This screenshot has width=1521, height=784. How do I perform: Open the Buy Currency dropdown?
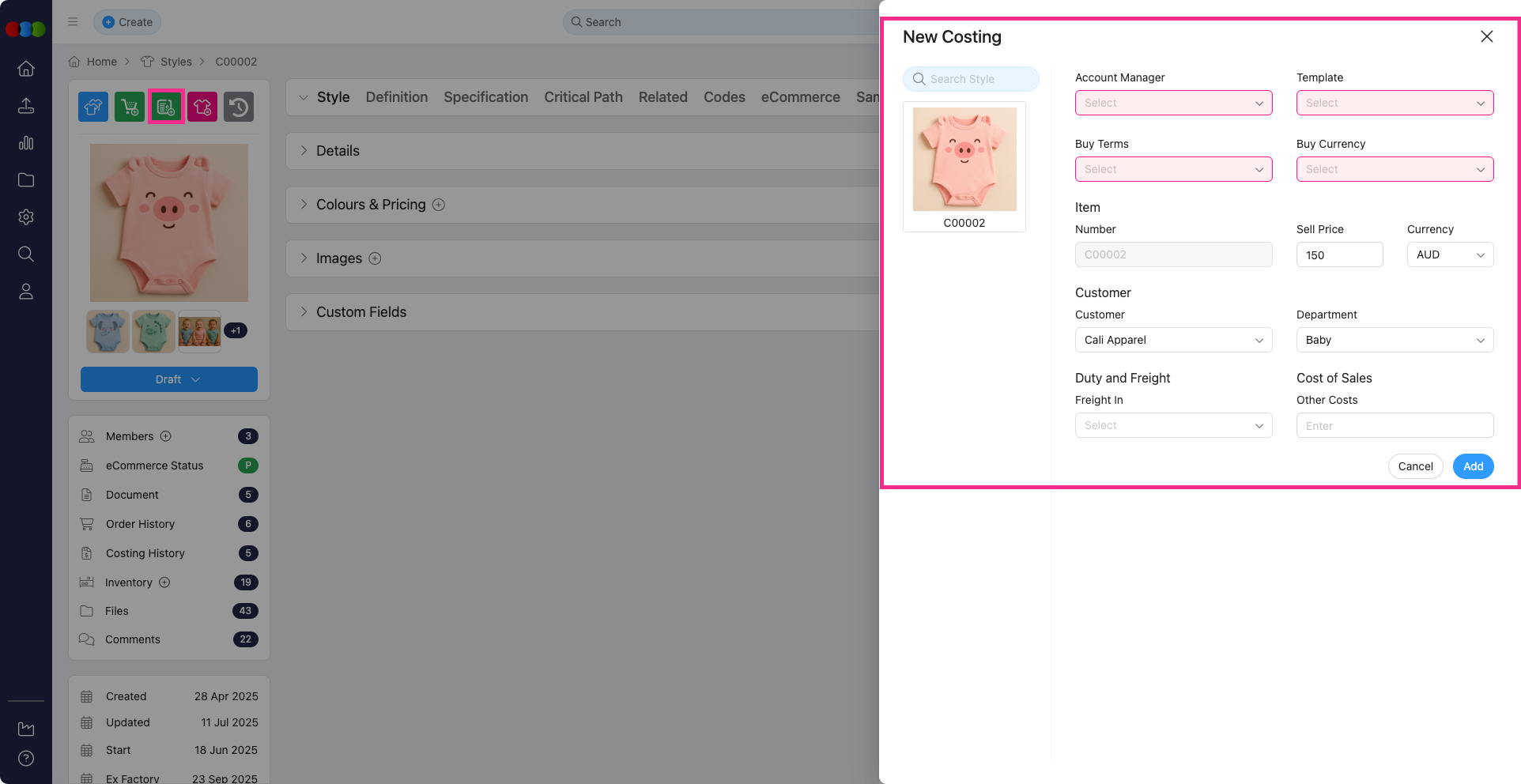click(1395, 169)
